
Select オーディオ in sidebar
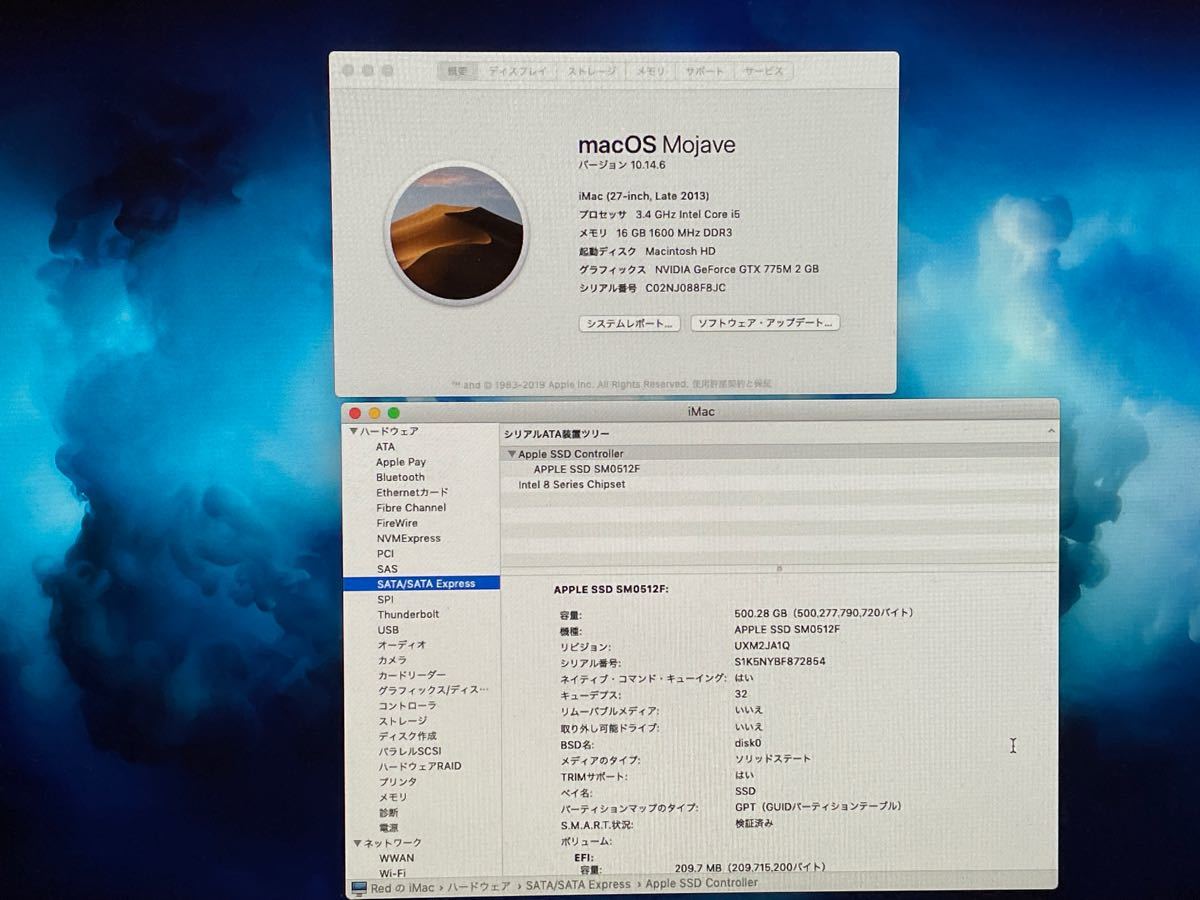(402, 645)
